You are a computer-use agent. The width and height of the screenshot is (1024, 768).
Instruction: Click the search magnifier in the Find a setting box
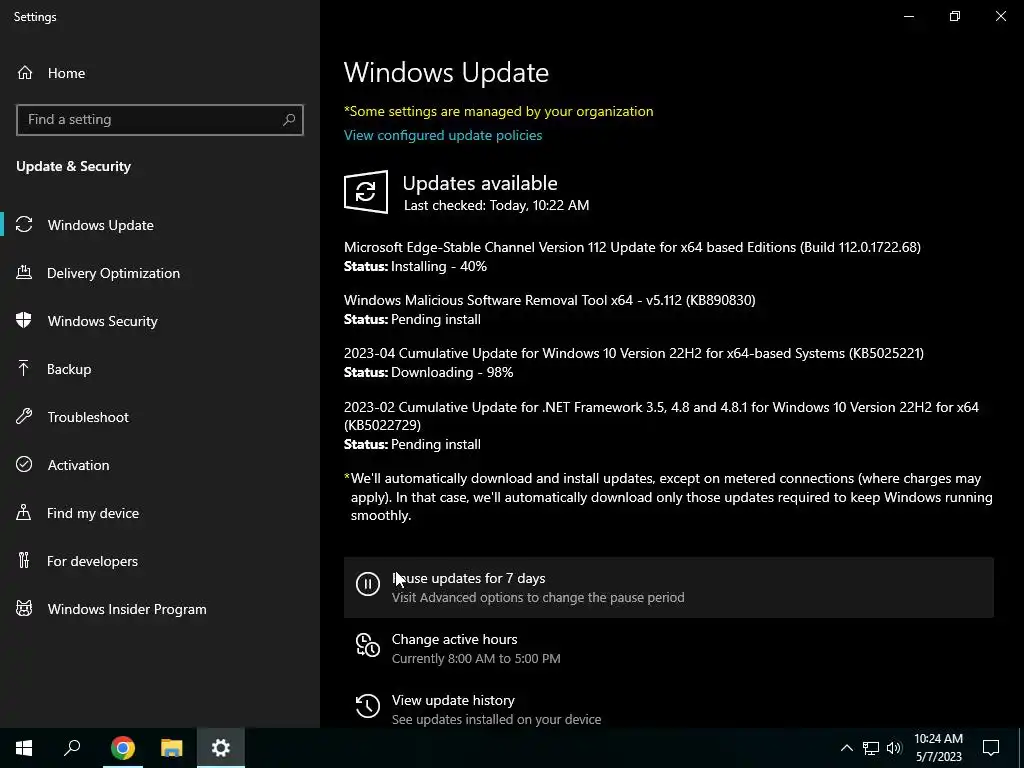tap(289, 120)
